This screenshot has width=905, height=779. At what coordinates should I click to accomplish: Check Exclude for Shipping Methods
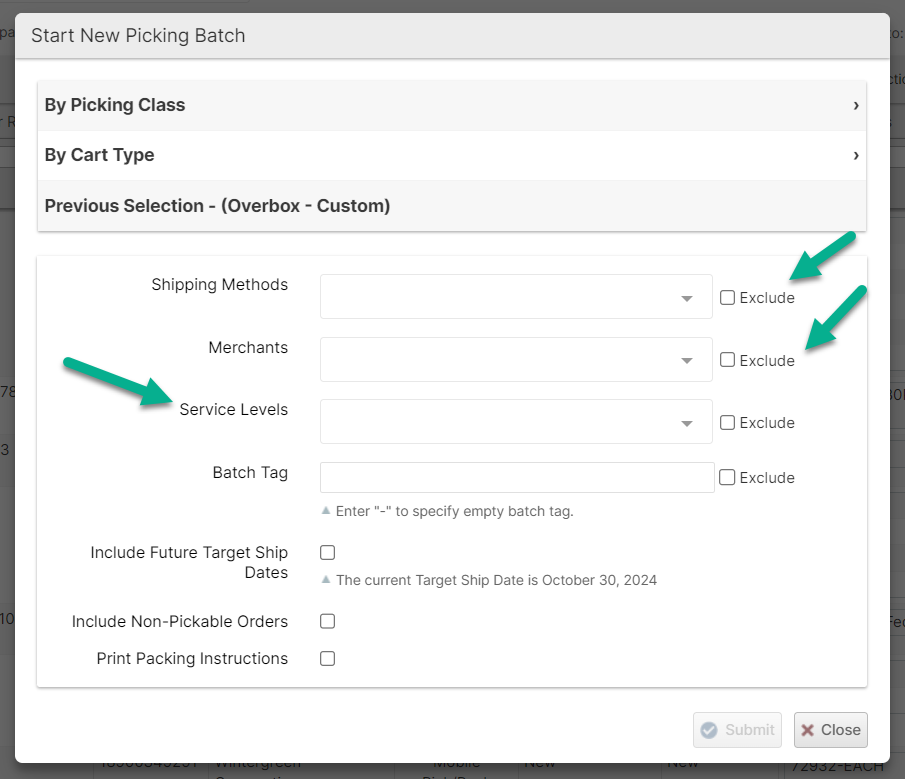tap(728, 297)
